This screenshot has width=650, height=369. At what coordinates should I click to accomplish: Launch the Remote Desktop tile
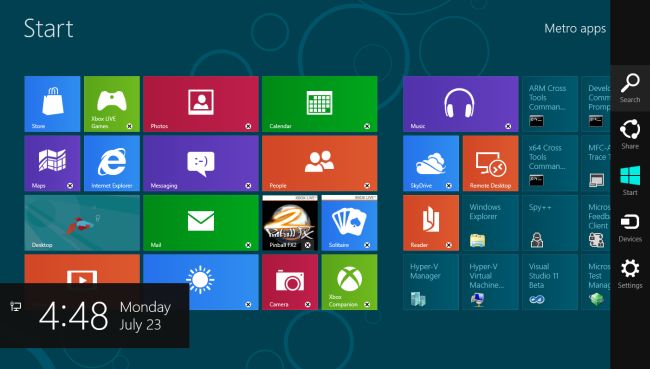[x=490, y=163]
